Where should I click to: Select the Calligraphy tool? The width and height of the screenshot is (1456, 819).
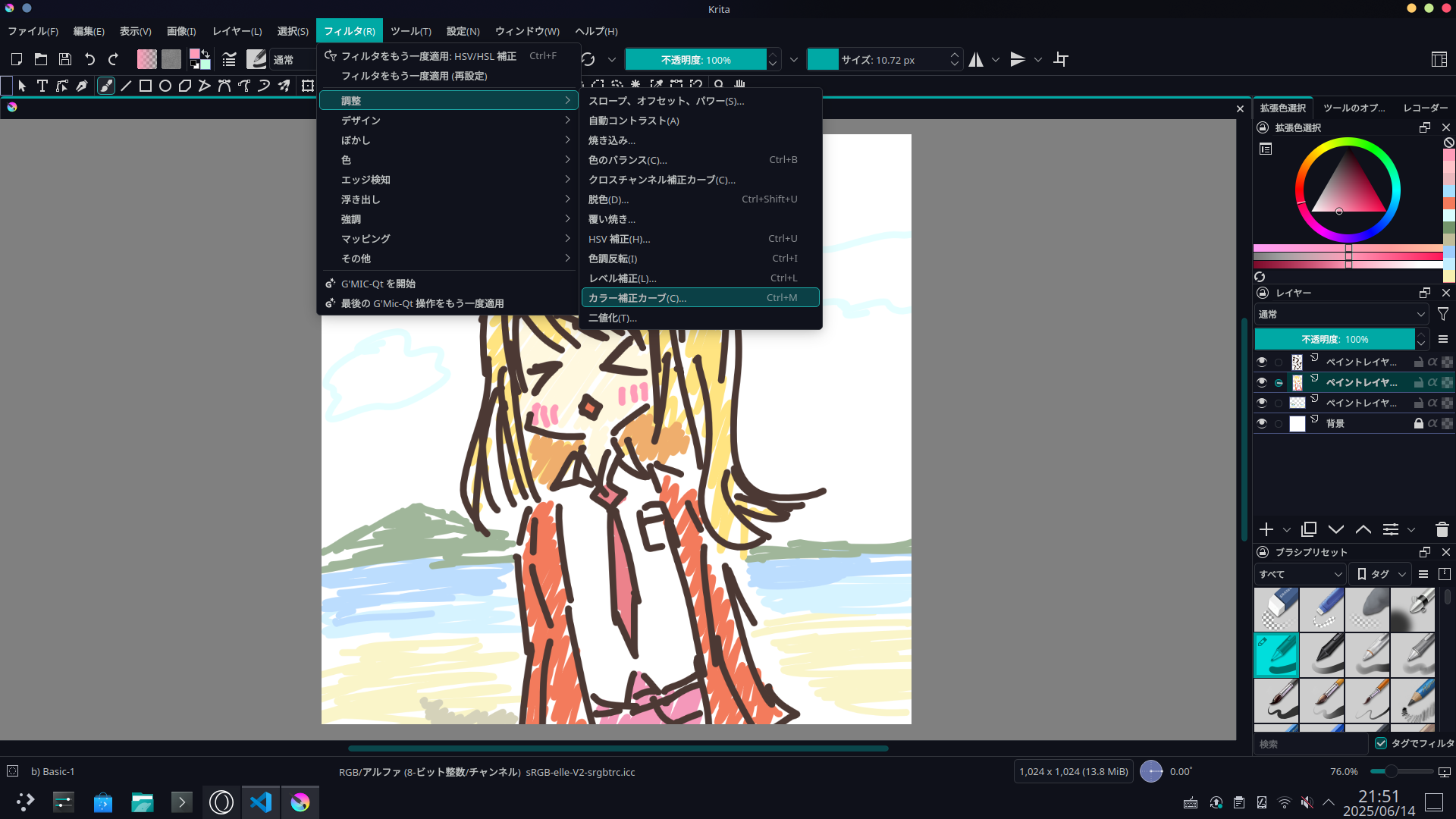tap(82, 86)
